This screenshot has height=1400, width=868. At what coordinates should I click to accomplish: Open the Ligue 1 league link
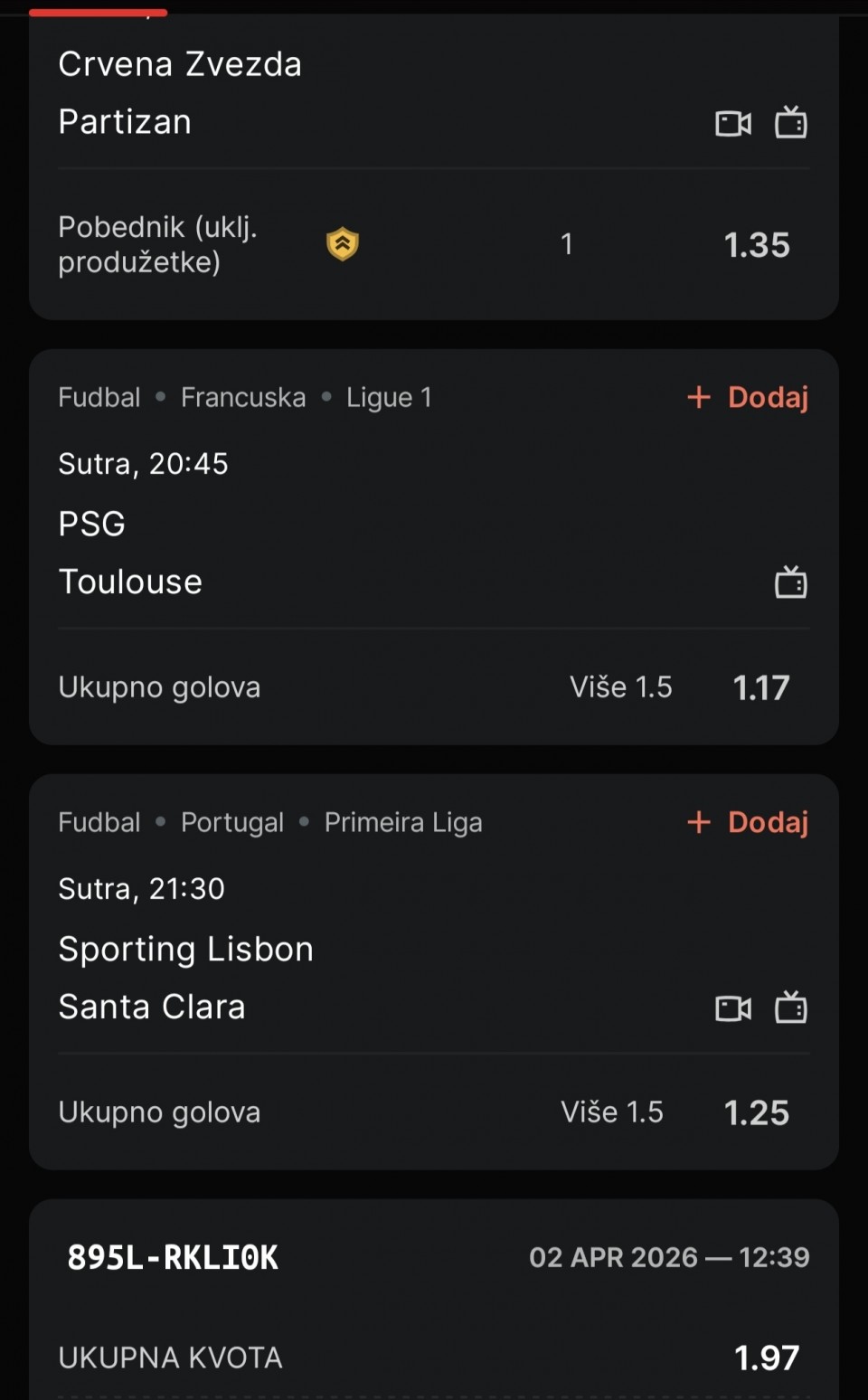coord(389,398)
